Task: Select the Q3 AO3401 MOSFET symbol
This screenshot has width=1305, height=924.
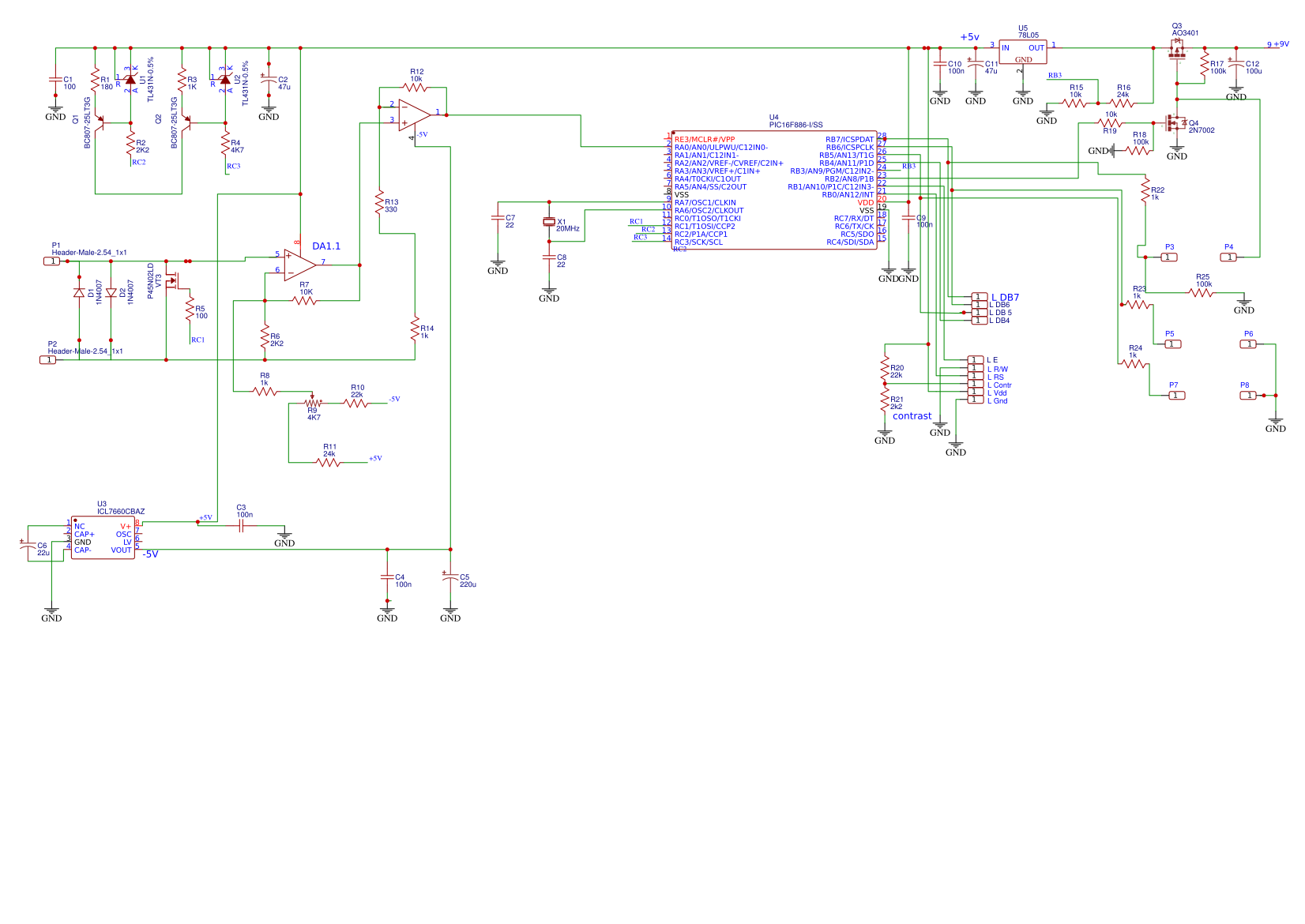Action: tap(1177, 50)
